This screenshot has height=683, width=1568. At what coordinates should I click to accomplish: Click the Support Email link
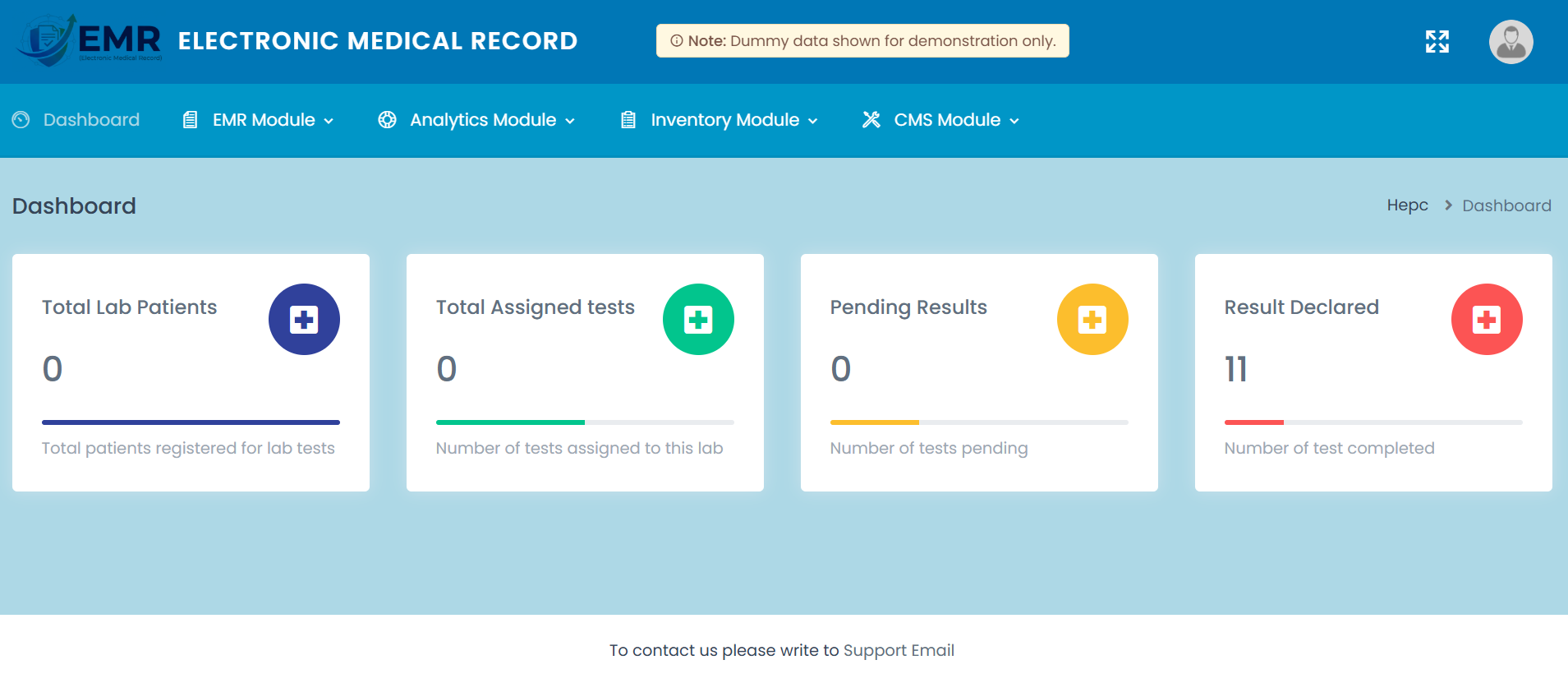pyautogui.click(x=899, y=650)
